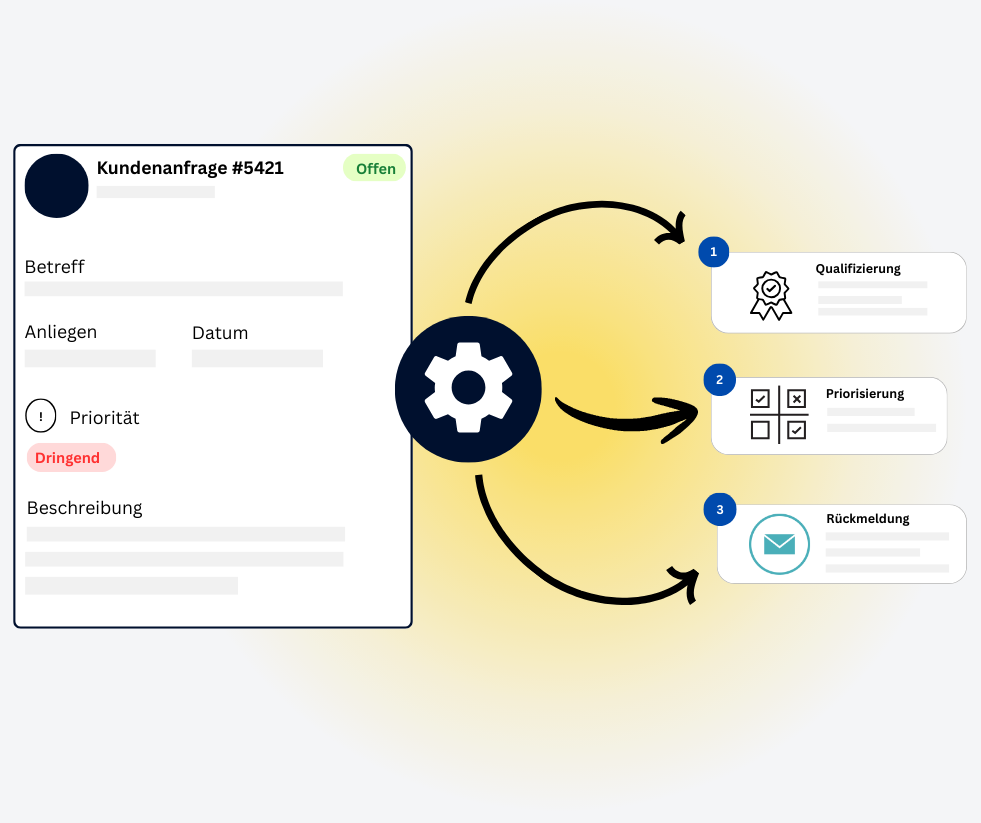Click the blue step 1 badge
Image resolution: width=981 pixels, height=823 pixels.
coord(713,252)
